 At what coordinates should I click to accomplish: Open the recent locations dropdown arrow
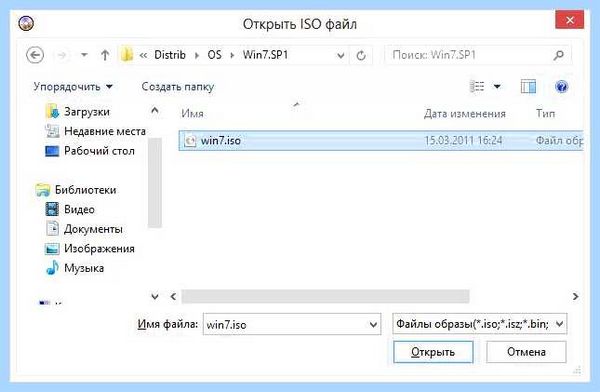click(84, 55)
